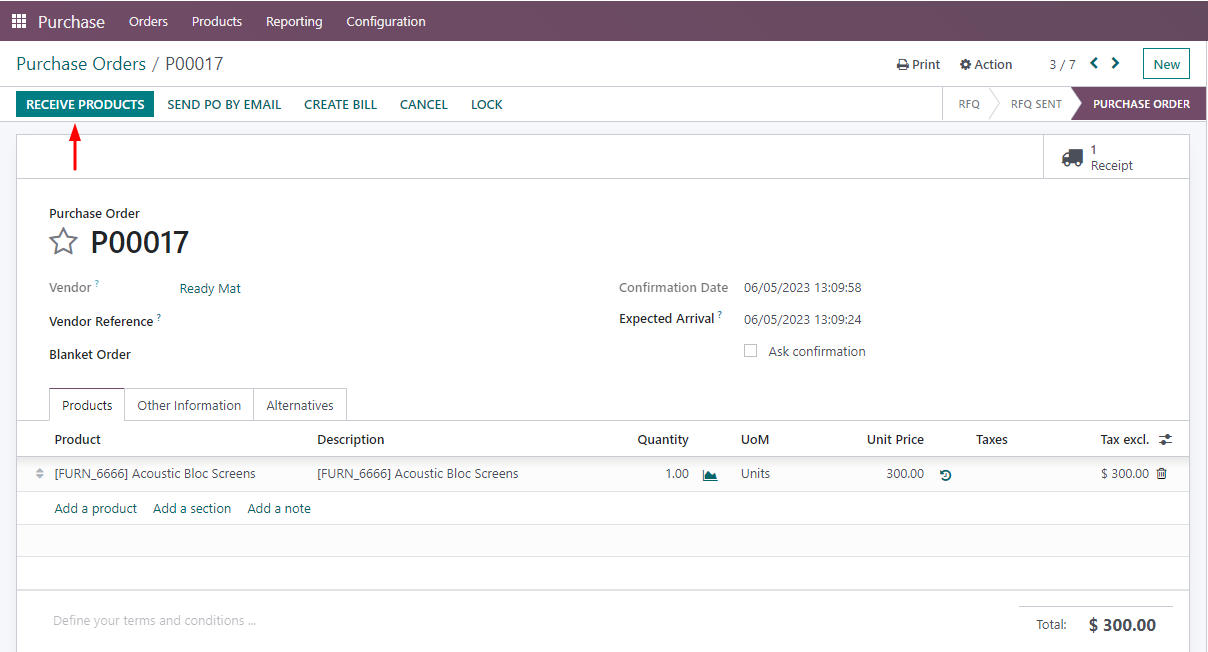The width and height of the screenshot is (1208, 652).
Task: Select the Purchase Order status stage
Action: [1141, 104]
